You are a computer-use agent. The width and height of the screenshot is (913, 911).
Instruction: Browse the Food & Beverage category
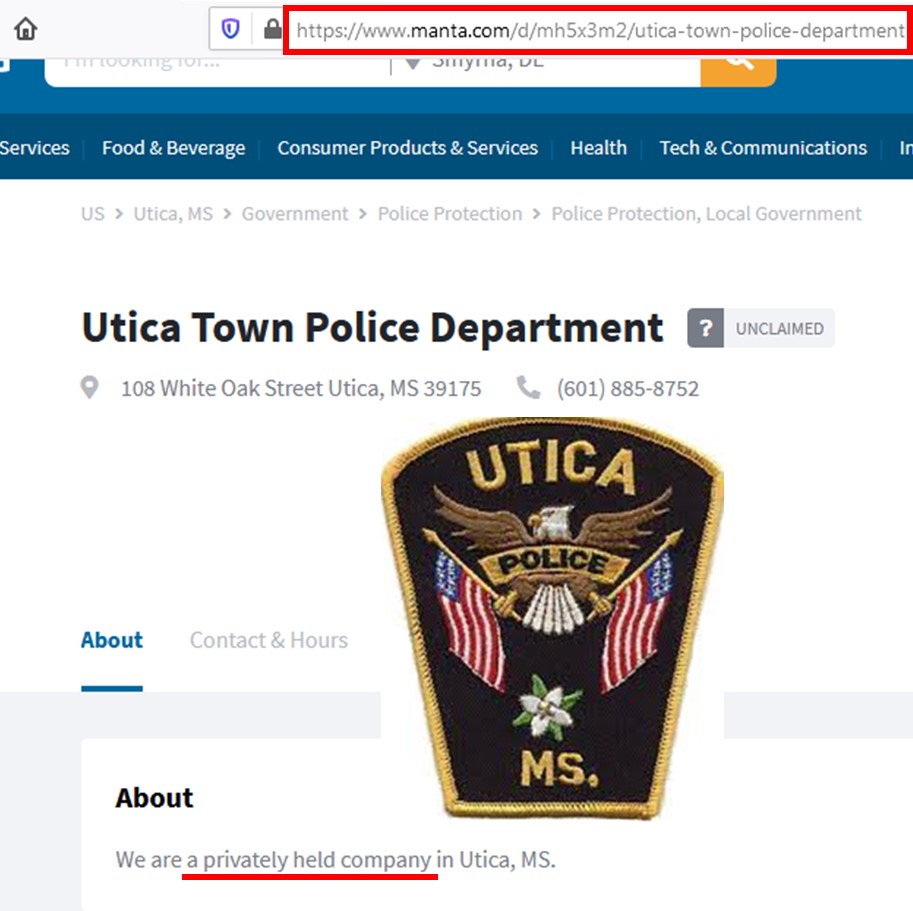tap(172, 147)
